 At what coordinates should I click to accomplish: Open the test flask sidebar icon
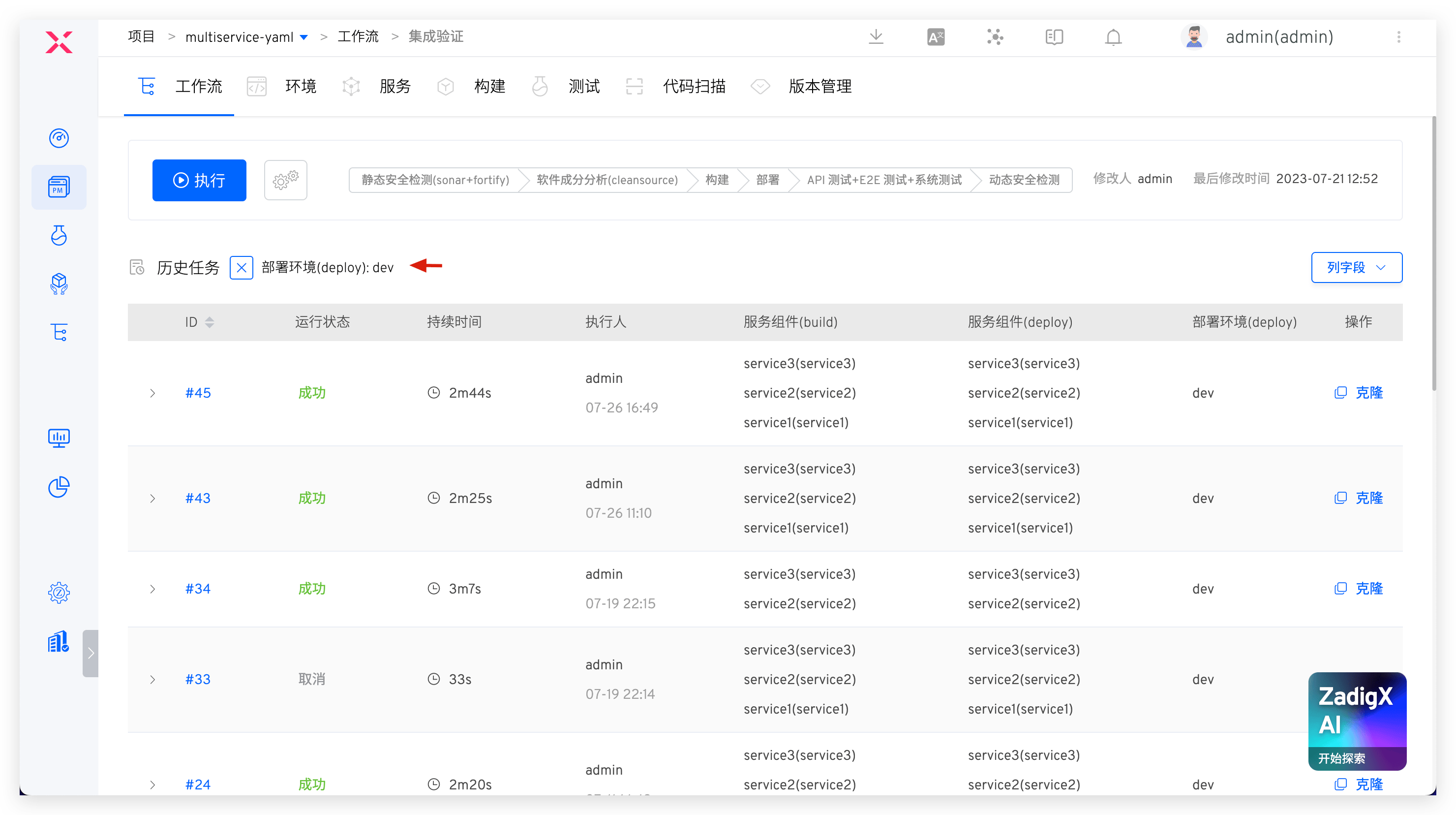[59, 235]
